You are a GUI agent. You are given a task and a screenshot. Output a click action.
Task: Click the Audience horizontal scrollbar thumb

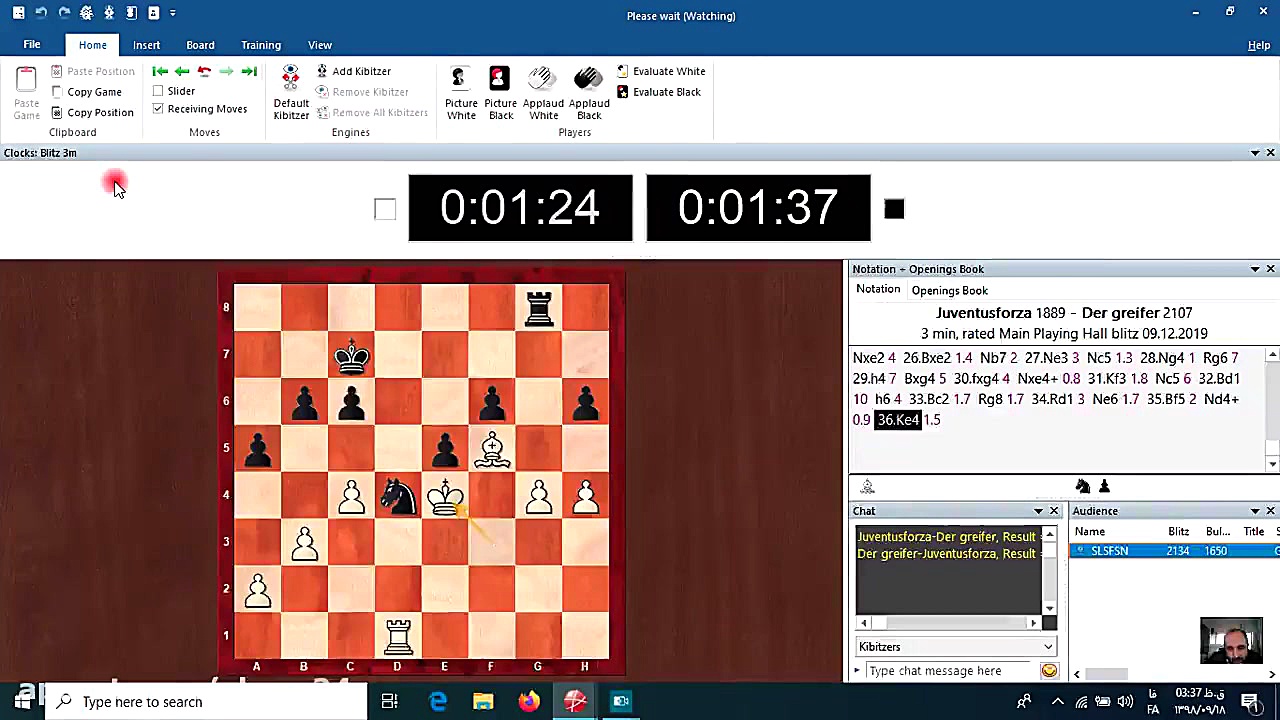(x=1105, y=675)
